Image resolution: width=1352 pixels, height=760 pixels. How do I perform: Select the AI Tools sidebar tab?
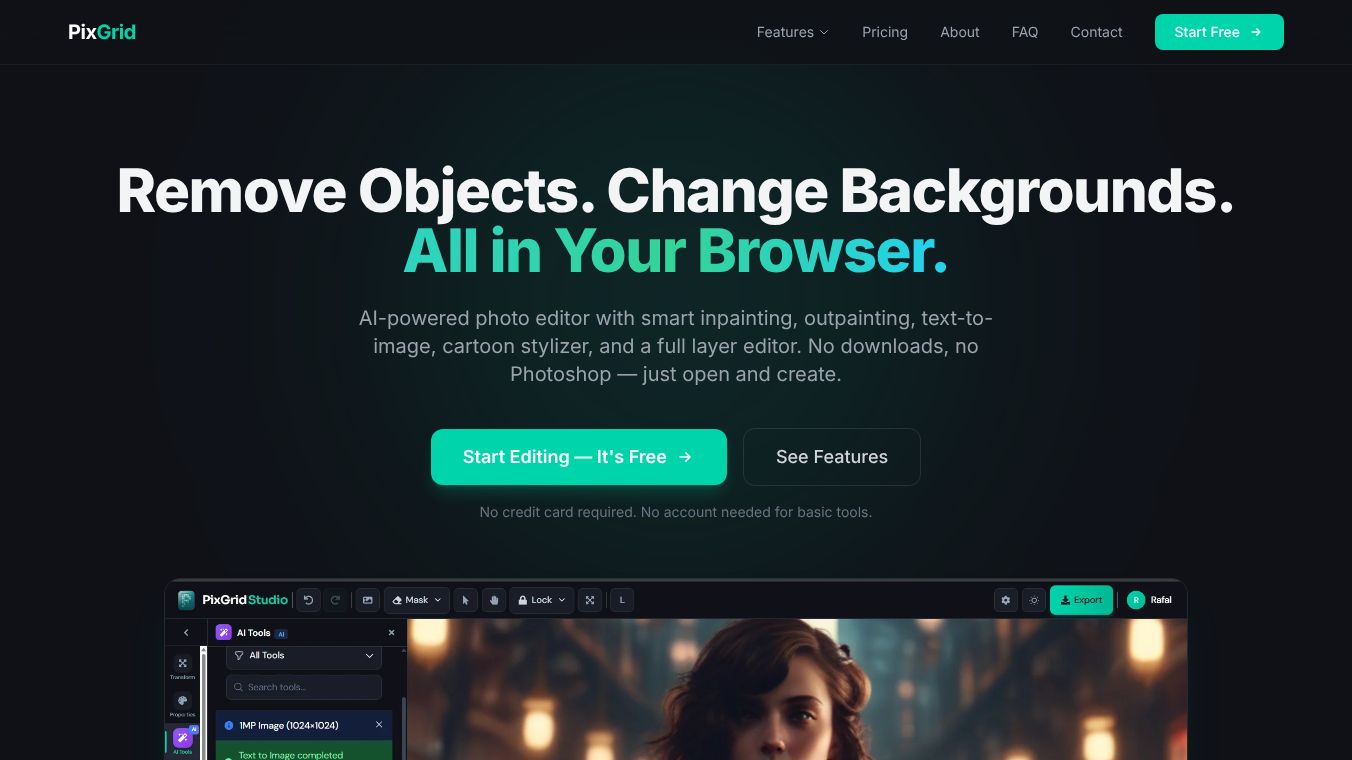point(182,741)
